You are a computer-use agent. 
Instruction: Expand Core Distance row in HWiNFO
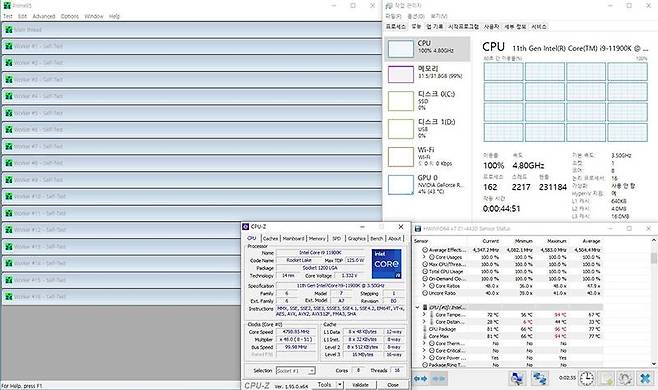pyautogui.click(x=424, y=322)
